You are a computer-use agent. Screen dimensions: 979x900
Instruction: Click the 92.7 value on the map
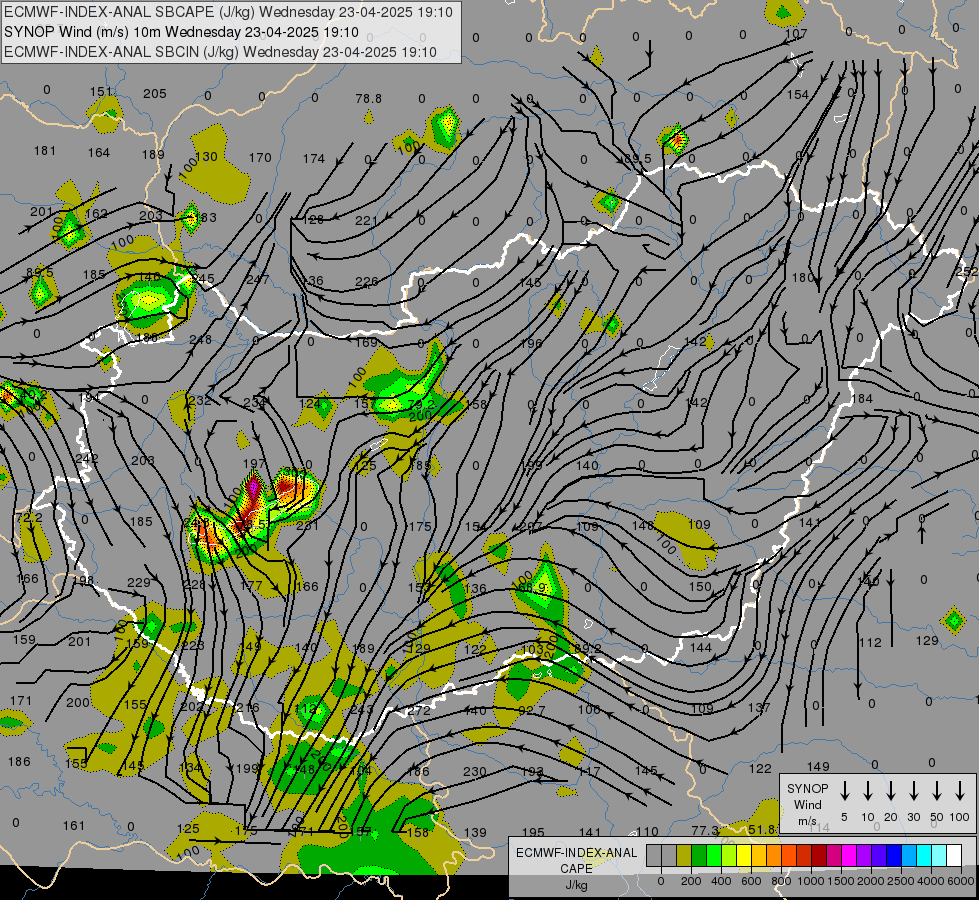pos(531,711)
